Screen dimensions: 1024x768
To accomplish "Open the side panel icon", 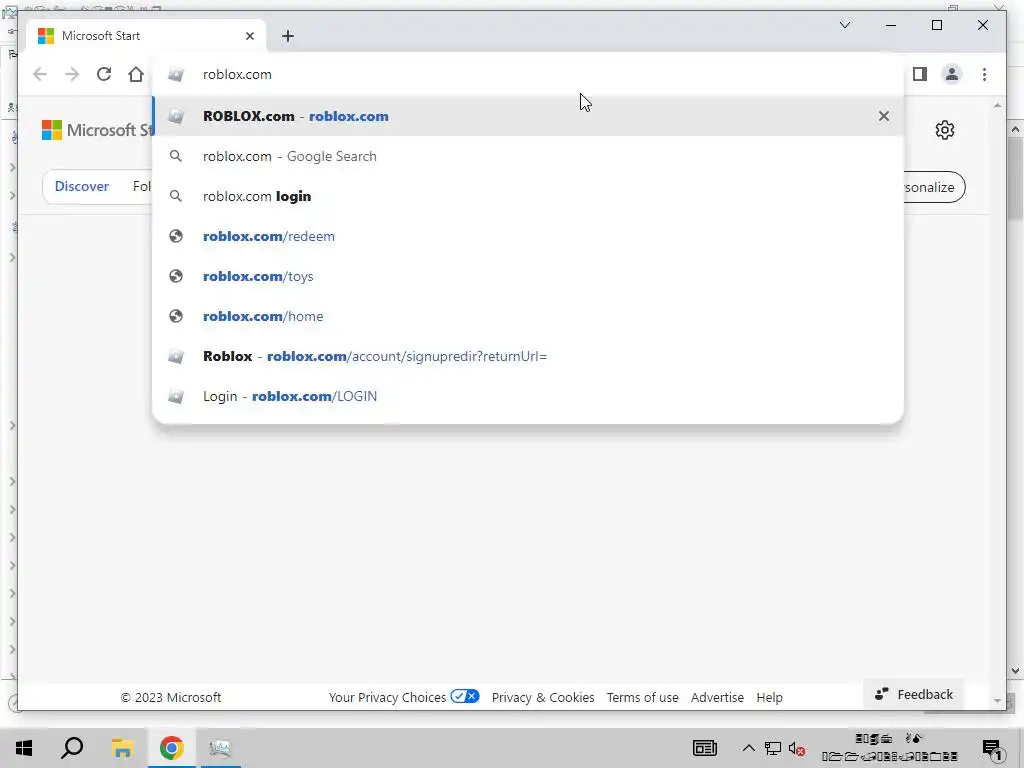I will tap(920, 74).
